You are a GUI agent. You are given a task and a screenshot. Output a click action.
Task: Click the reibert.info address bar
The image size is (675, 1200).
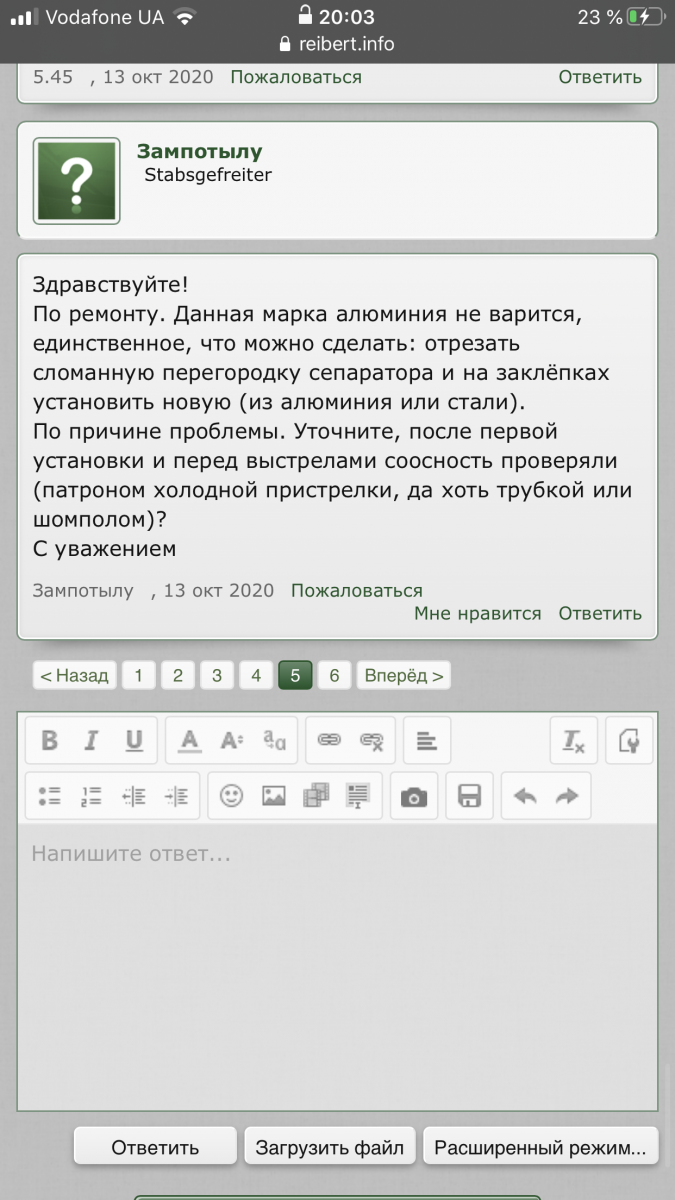(337, 44)
